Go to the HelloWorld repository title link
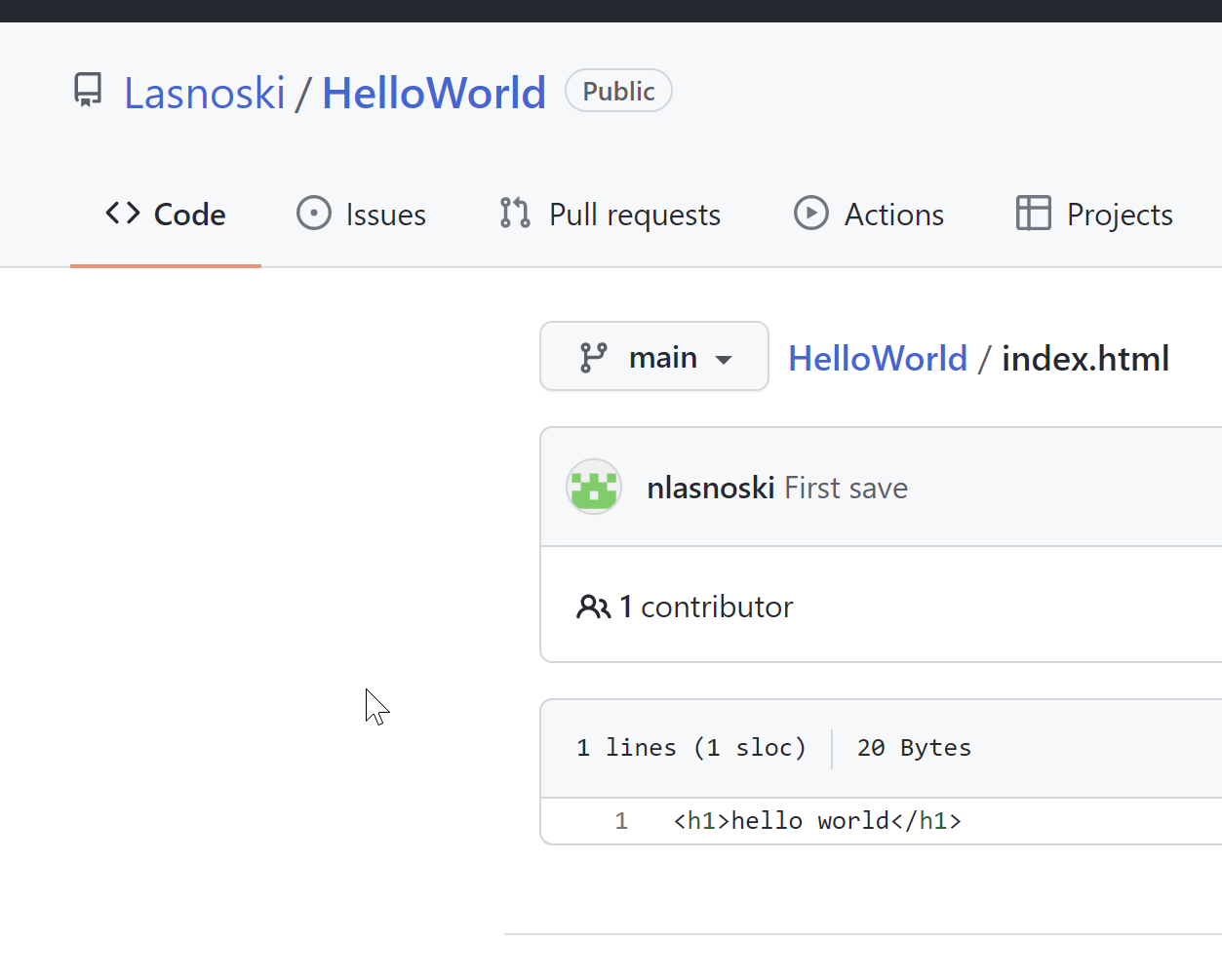This screenshot has height=980, width=1222. pos(433,94)
